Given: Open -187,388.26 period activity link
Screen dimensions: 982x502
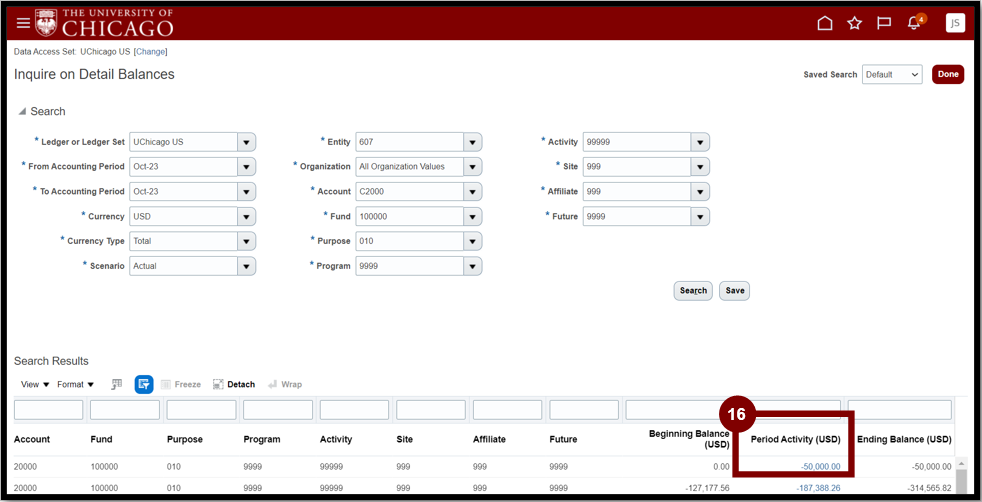Looking at the screenshot, I should (819, 488).
